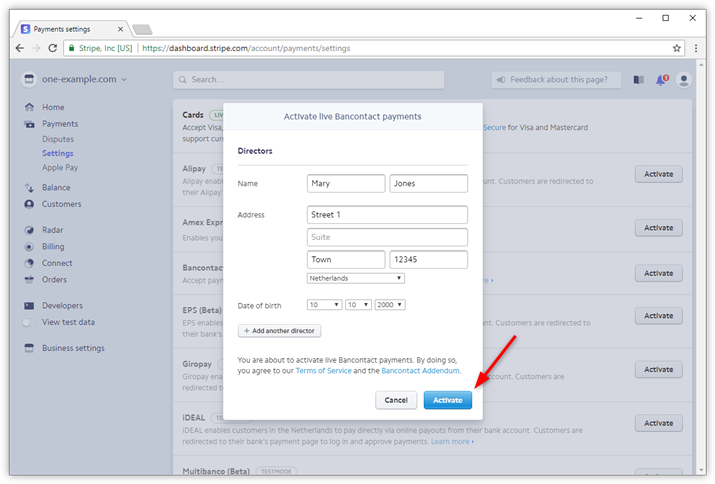Click Feedback about this page field

[556, 80]
